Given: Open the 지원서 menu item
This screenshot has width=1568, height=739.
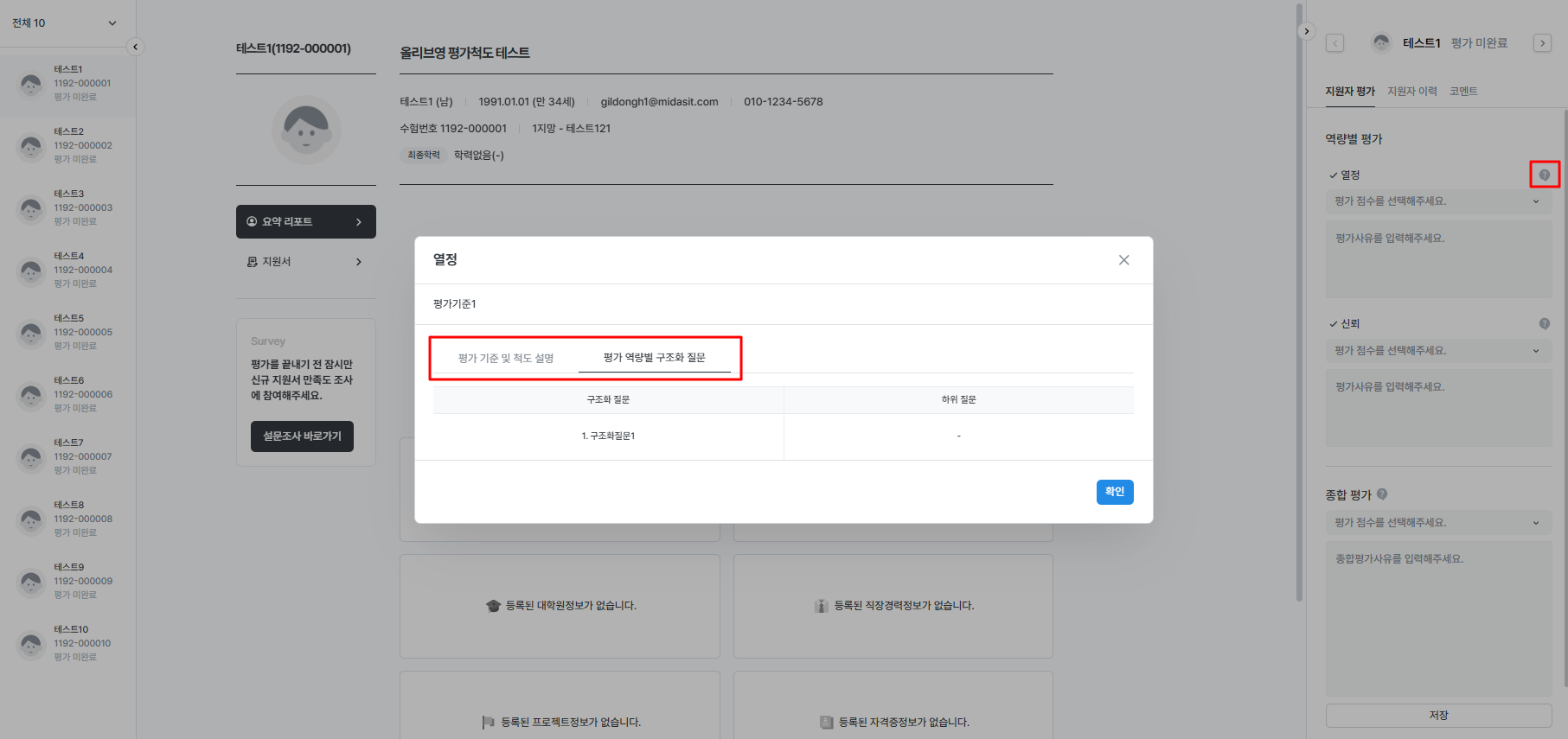Looking at the screenshot, I should tap(306, 262).
